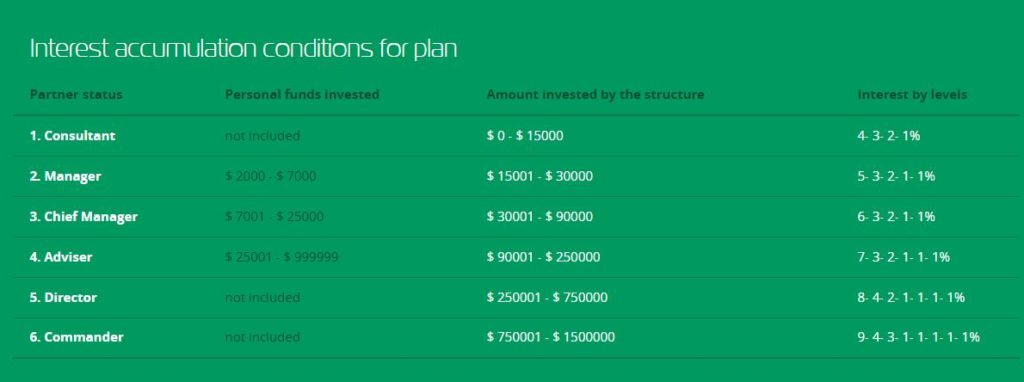Viewport: 1024px width, 382px height.
Task: Click the Interest by levels header
Action: tap(912, 95)
